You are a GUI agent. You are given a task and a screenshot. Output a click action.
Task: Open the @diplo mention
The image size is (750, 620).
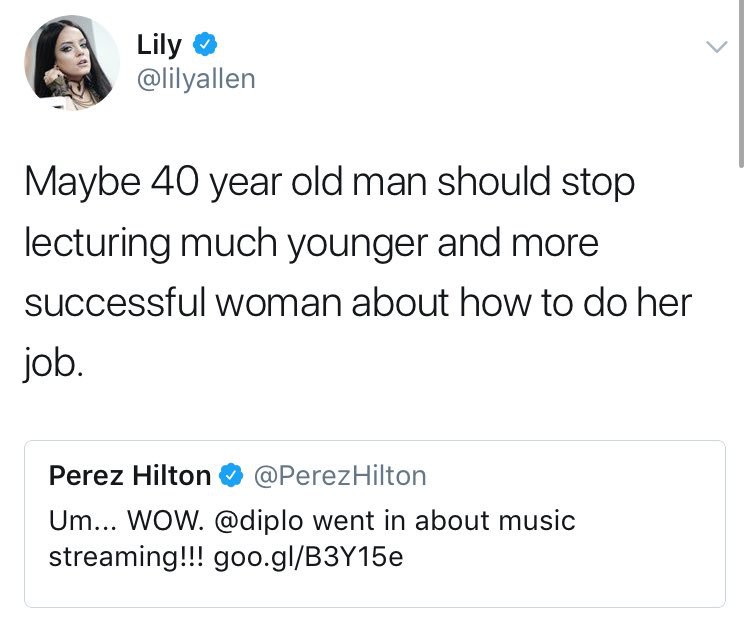(259, 520)
